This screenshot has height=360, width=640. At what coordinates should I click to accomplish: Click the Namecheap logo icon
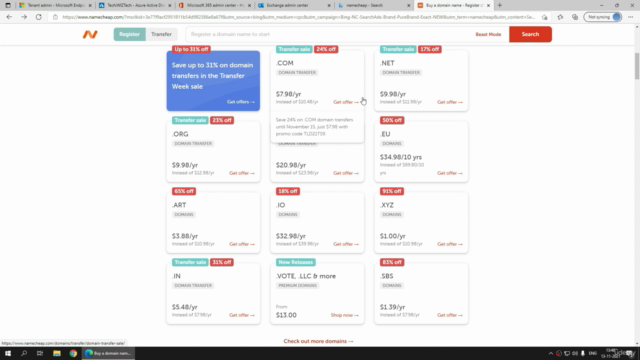tap(90, 34)
